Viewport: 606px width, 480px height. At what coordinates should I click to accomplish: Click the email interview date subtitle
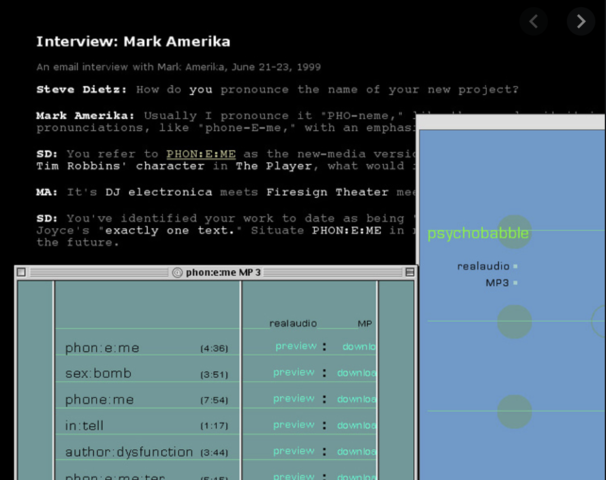[179, 67]
